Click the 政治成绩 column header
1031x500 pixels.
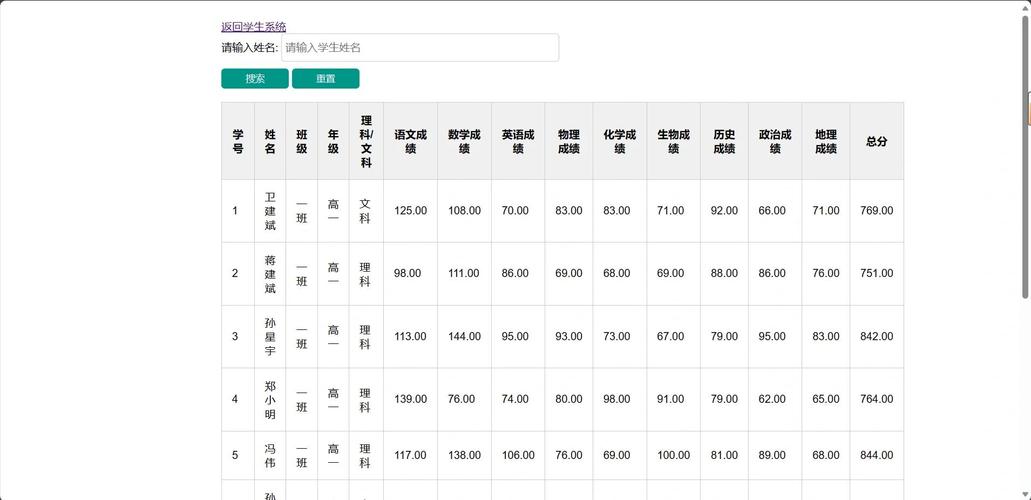pos(775,141)
